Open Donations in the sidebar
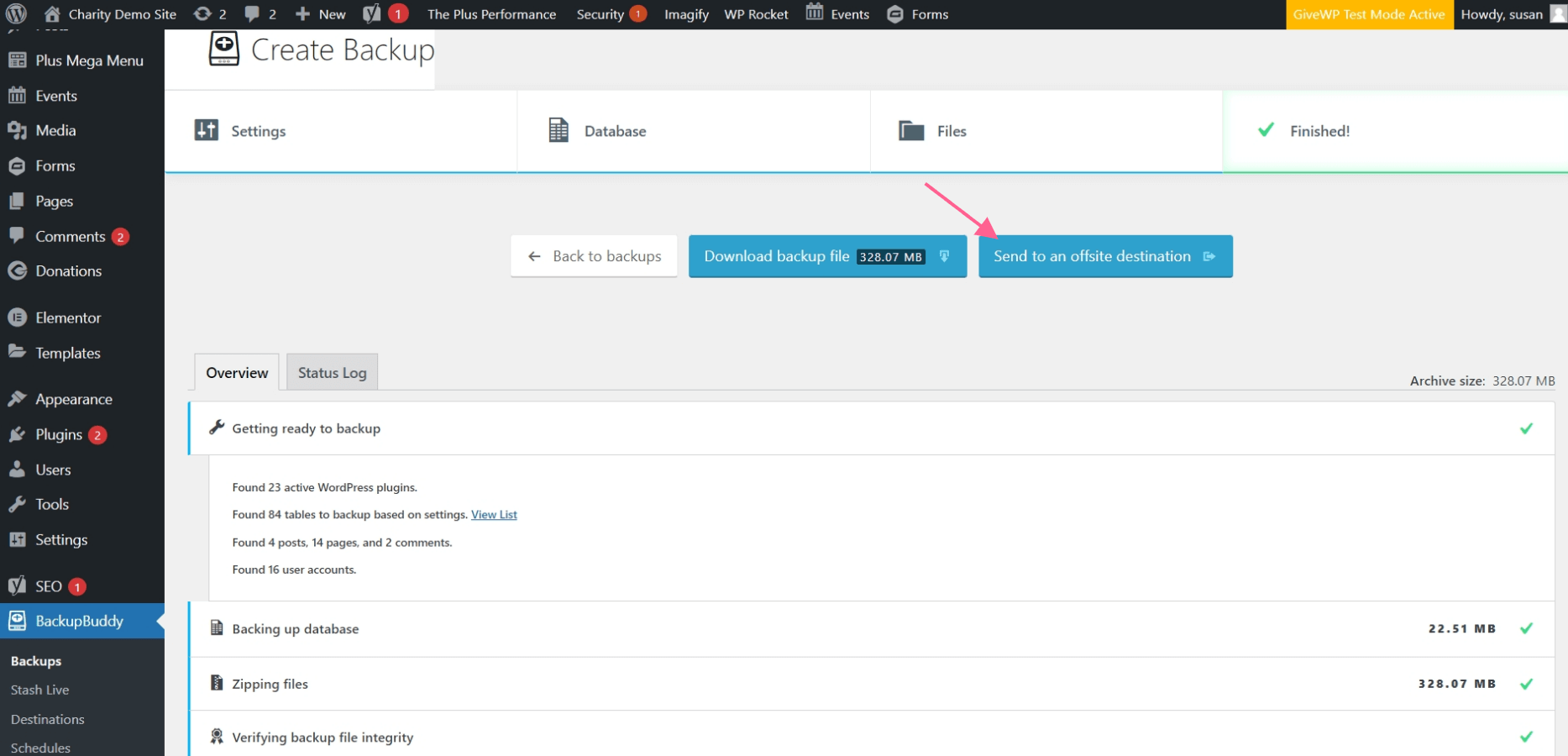 pos(82,270)
